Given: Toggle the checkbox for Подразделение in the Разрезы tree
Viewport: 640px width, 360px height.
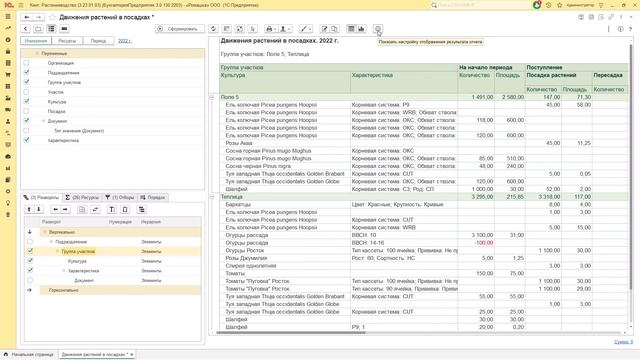Looking at the screenshot, I should tap(30, 242).
